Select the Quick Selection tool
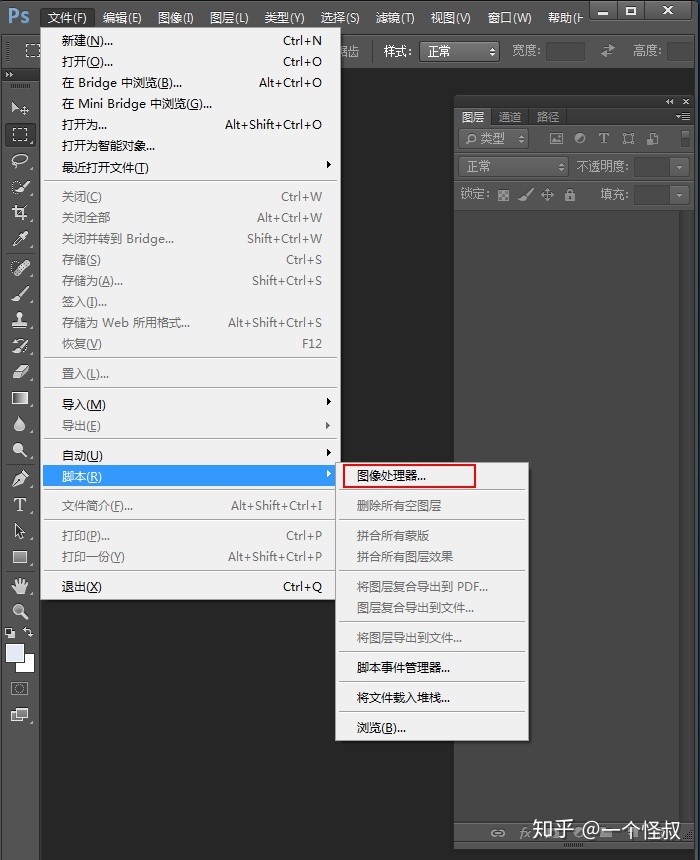 coord(20,186)
